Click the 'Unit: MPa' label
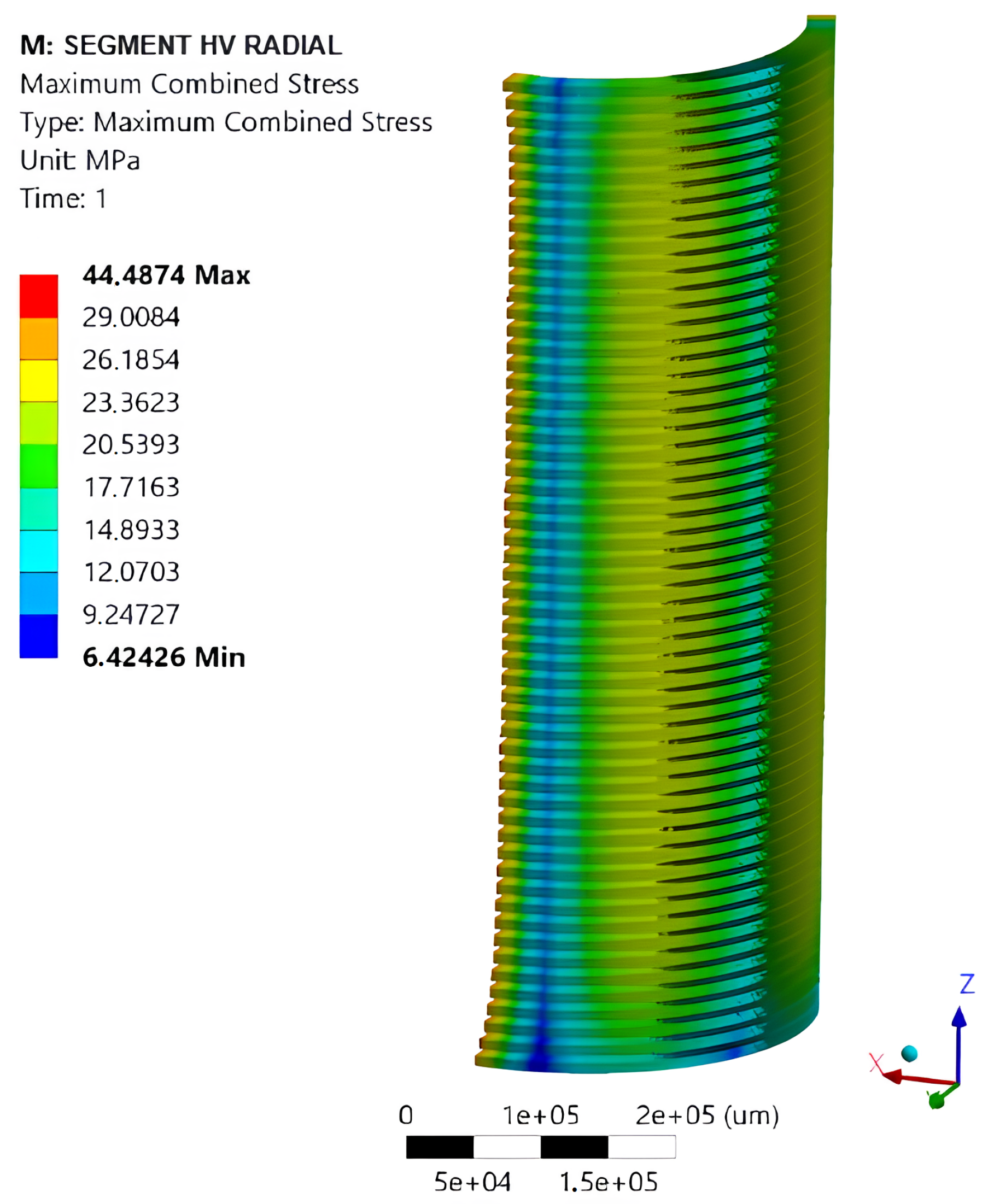The image size is (982, 1204). coord(80,160)
